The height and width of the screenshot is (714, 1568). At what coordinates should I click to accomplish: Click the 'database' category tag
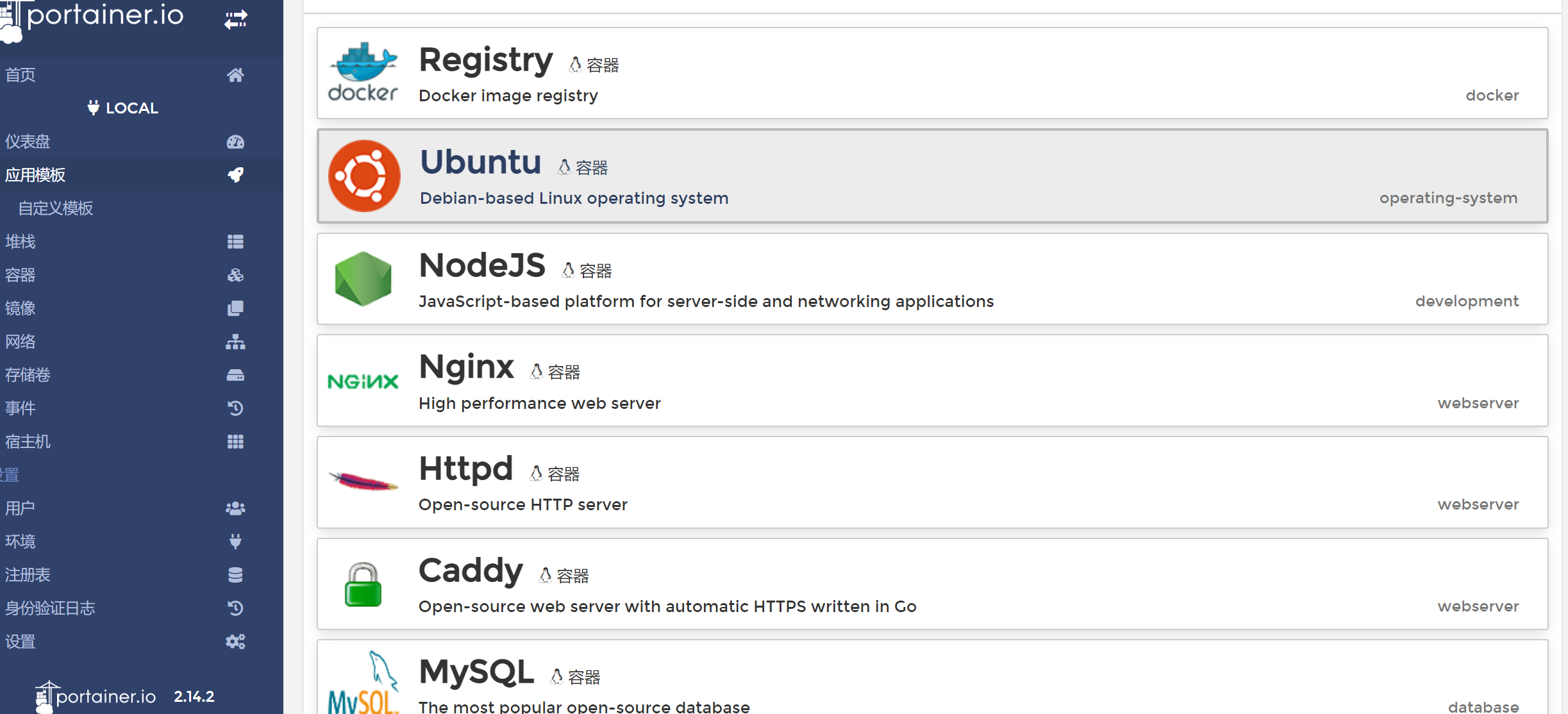(1483, 707)
